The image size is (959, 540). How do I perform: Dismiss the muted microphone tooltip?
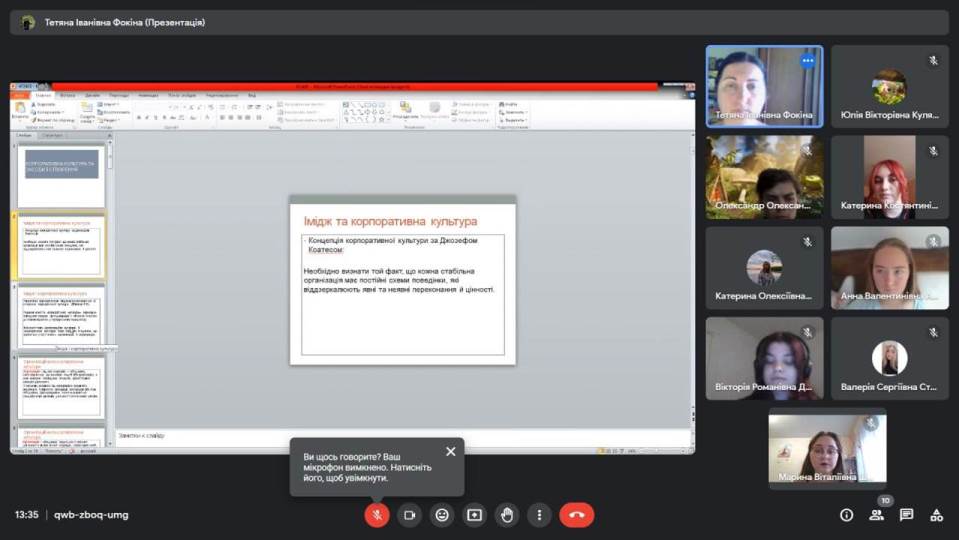tap(451, 451)
